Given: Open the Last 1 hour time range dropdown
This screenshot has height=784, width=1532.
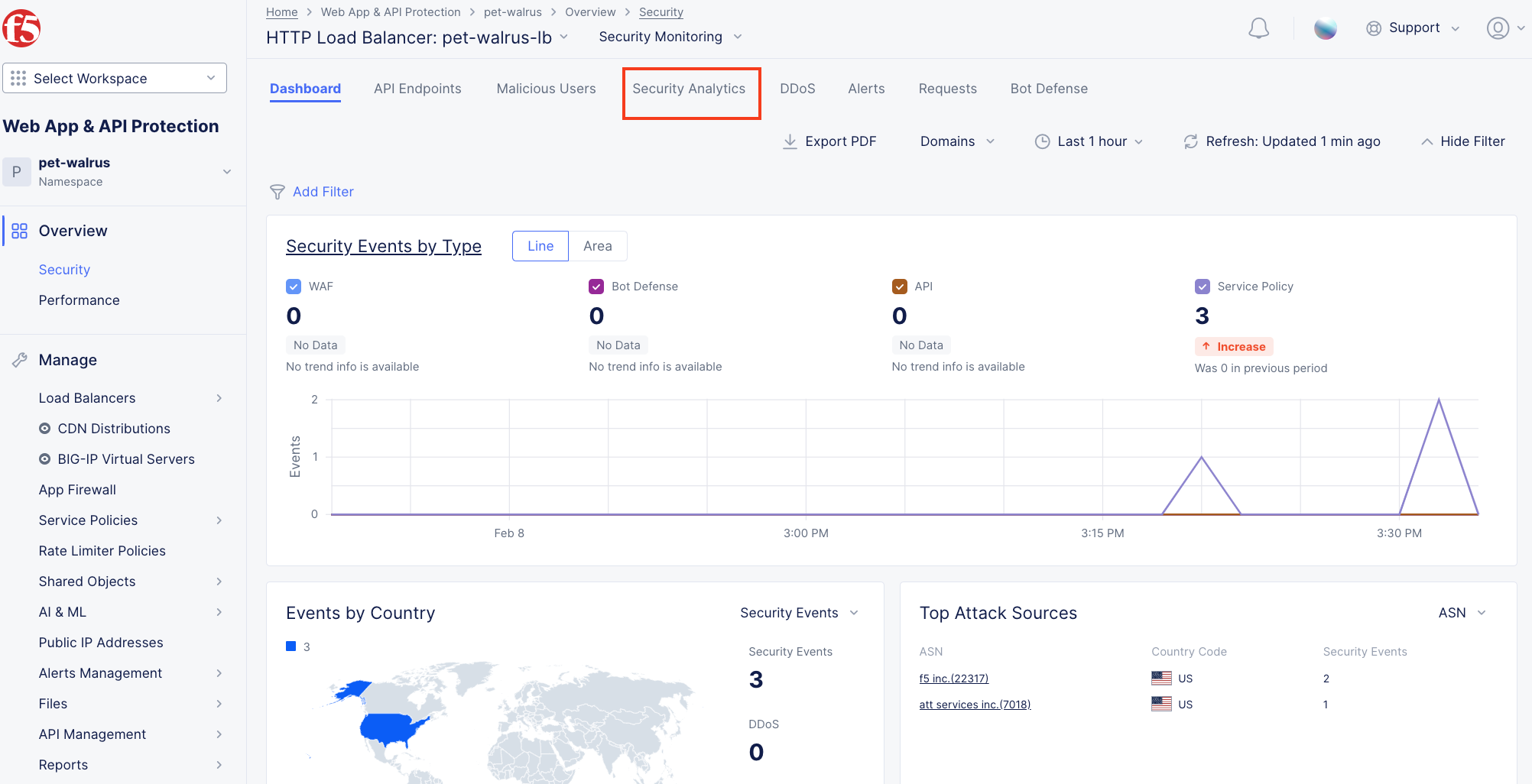Looking at the screenshot, I should coord(1089,141).
